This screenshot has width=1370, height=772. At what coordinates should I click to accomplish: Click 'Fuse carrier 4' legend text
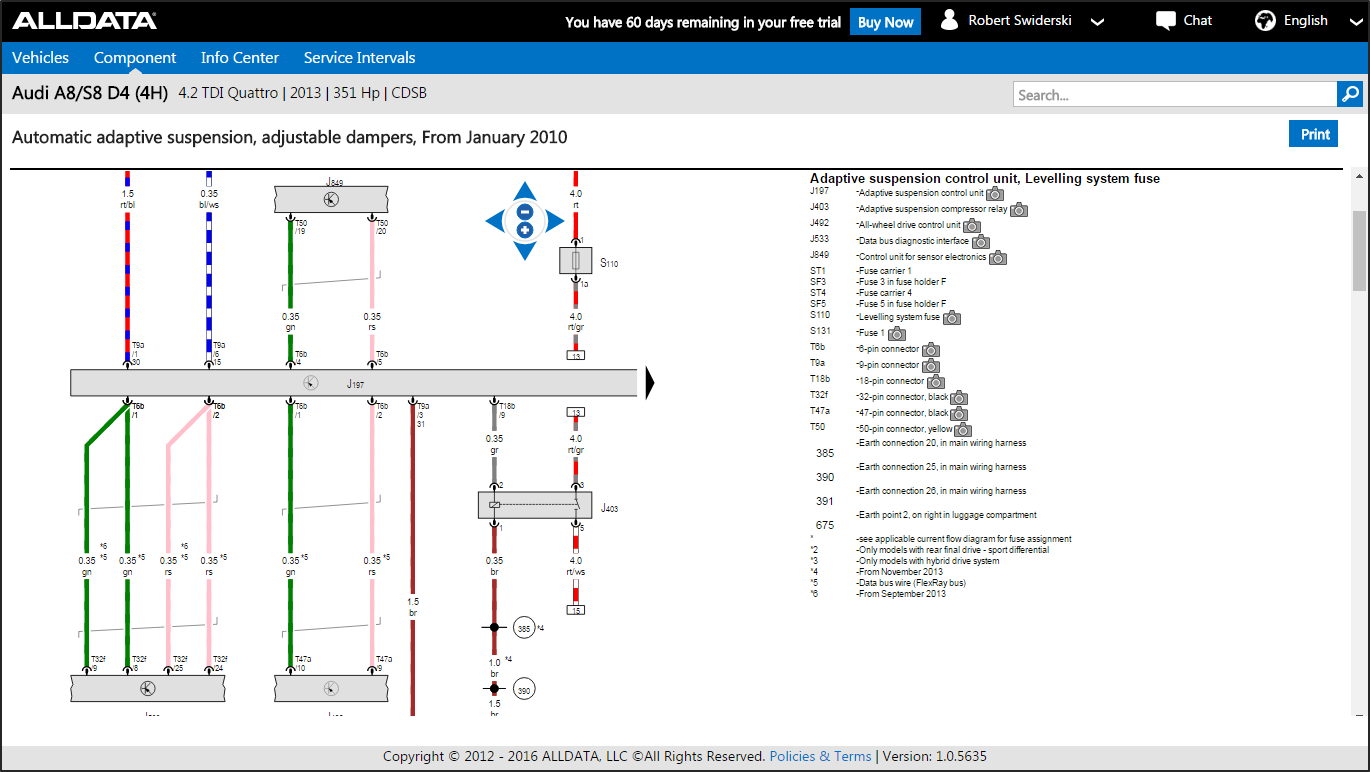coord(884,293)
